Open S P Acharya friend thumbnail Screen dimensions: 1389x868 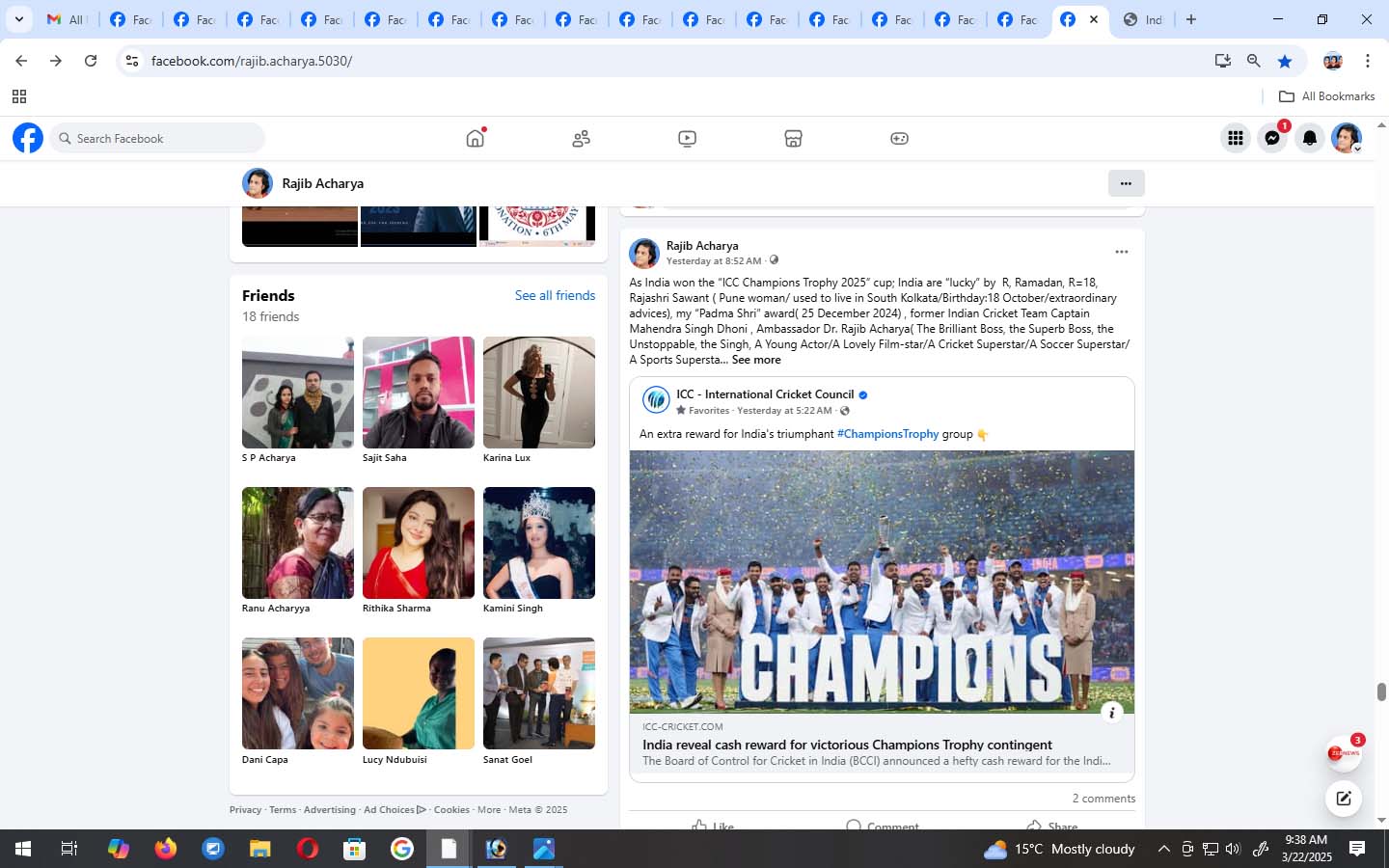(297, 393)
